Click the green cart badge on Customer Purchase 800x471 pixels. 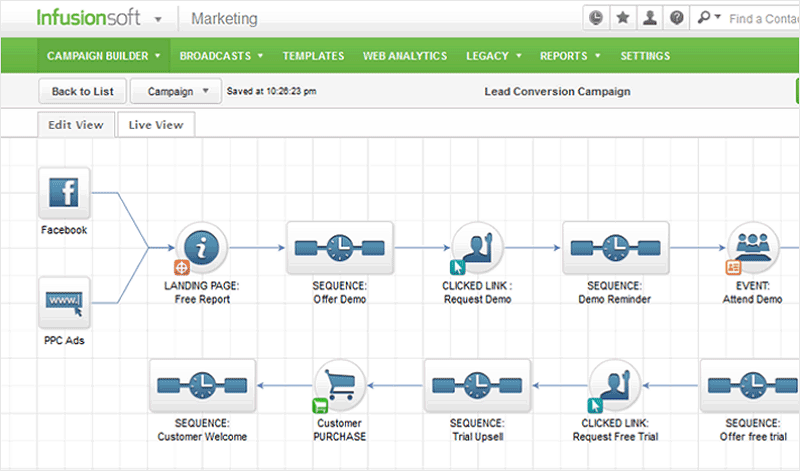320,406
